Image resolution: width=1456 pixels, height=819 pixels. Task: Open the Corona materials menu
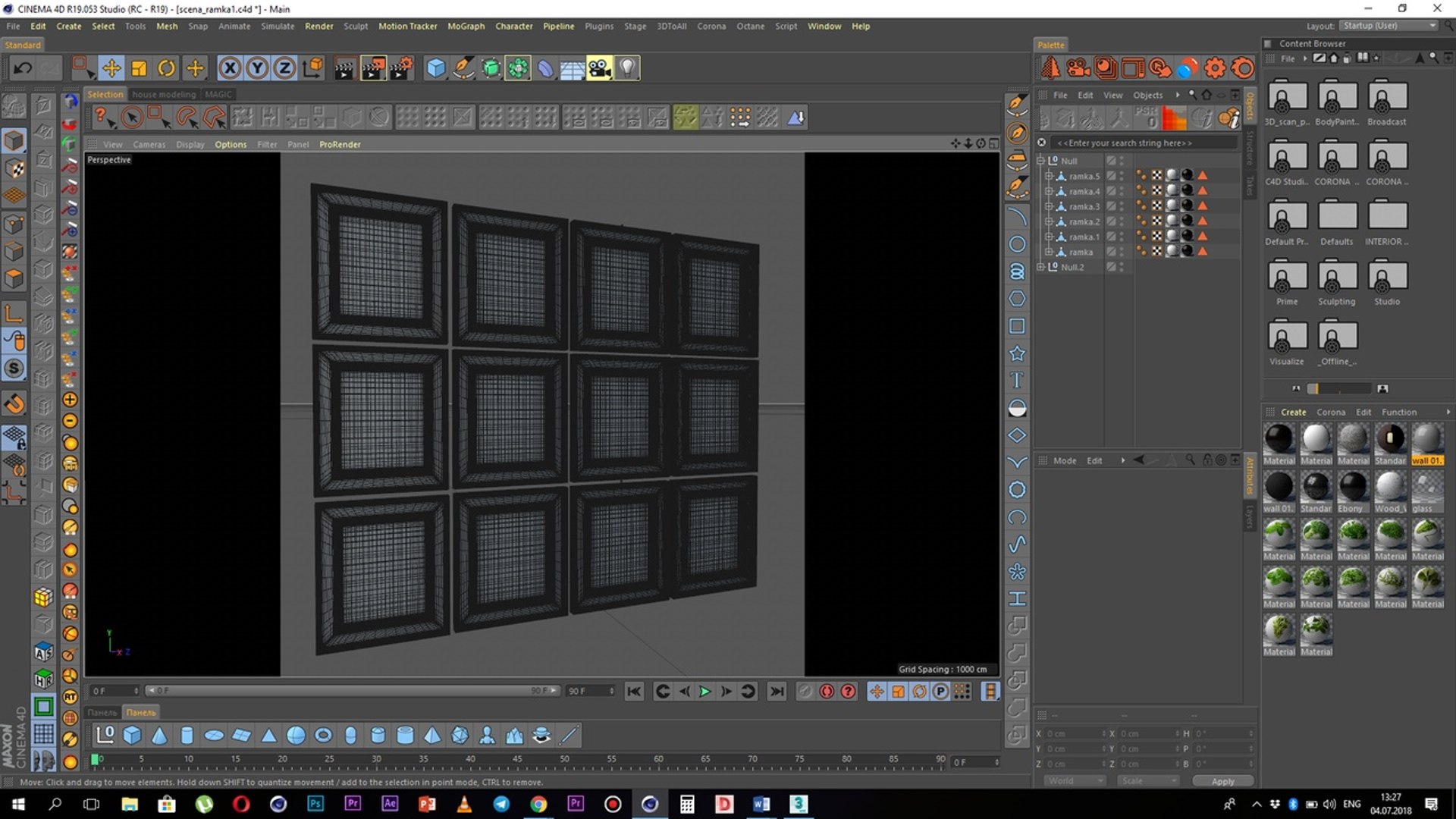(x=1331, y=412)
